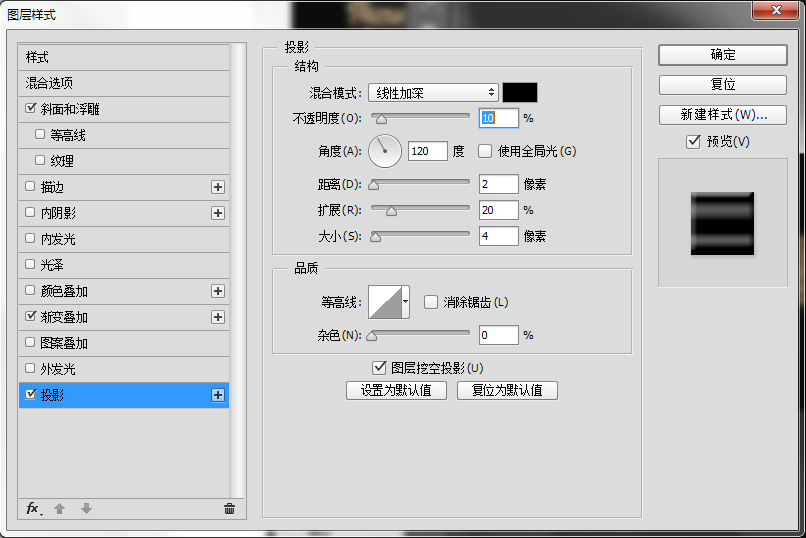This screenshot has width=806, height=538.
Task: Disable the 渐变叠加 checkbox
Action: coord(30,316)
